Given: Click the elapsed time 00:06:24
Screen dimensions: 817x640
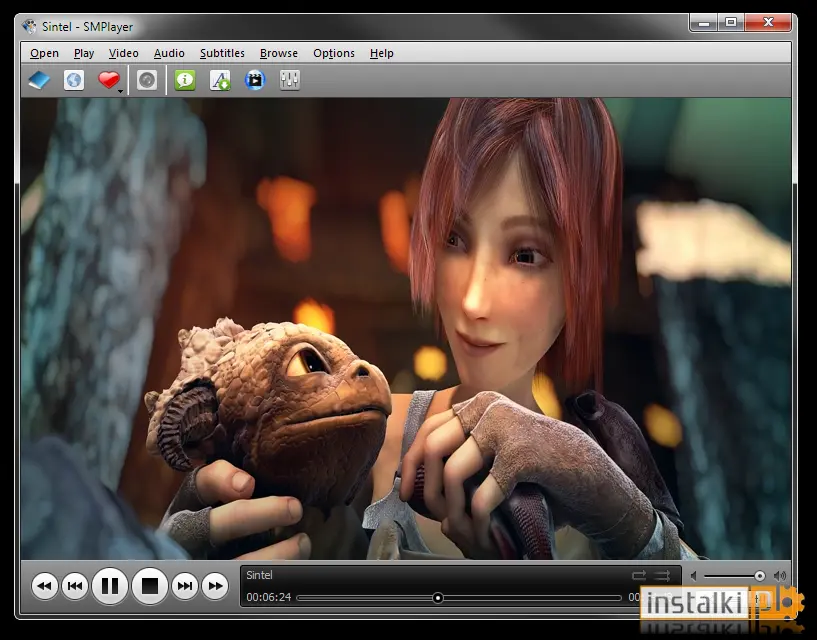Looking at the screenshot, I should (268, 597).
